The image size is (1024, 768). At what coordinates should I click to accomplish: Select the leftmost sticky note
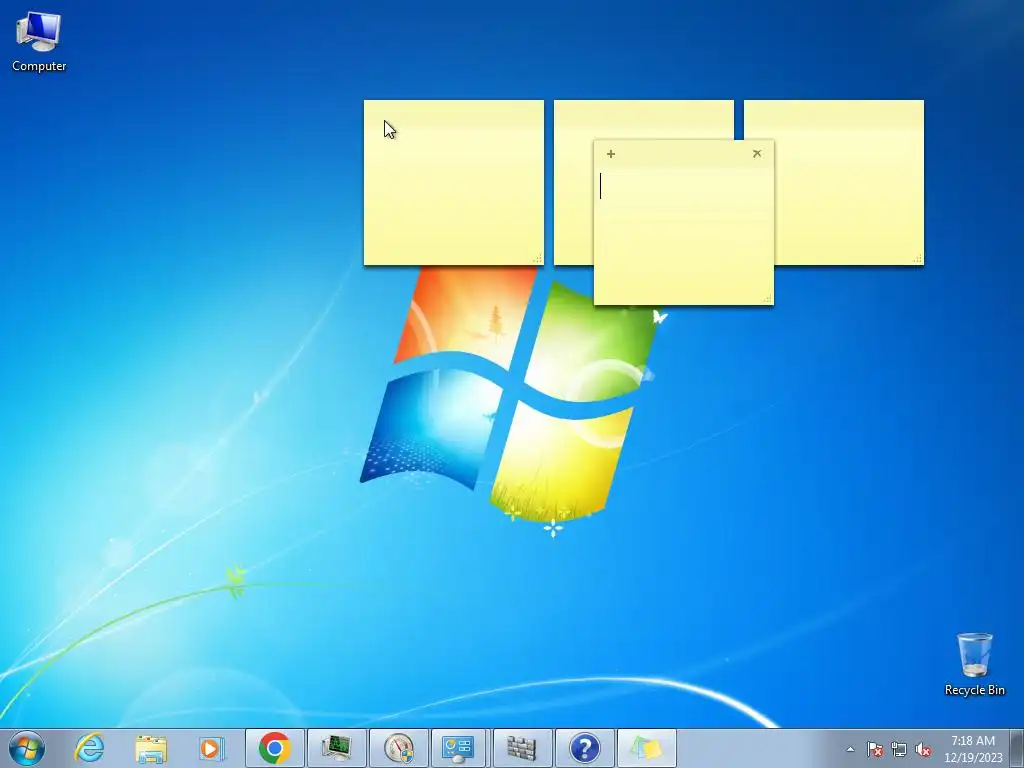[x=453, y=182]
